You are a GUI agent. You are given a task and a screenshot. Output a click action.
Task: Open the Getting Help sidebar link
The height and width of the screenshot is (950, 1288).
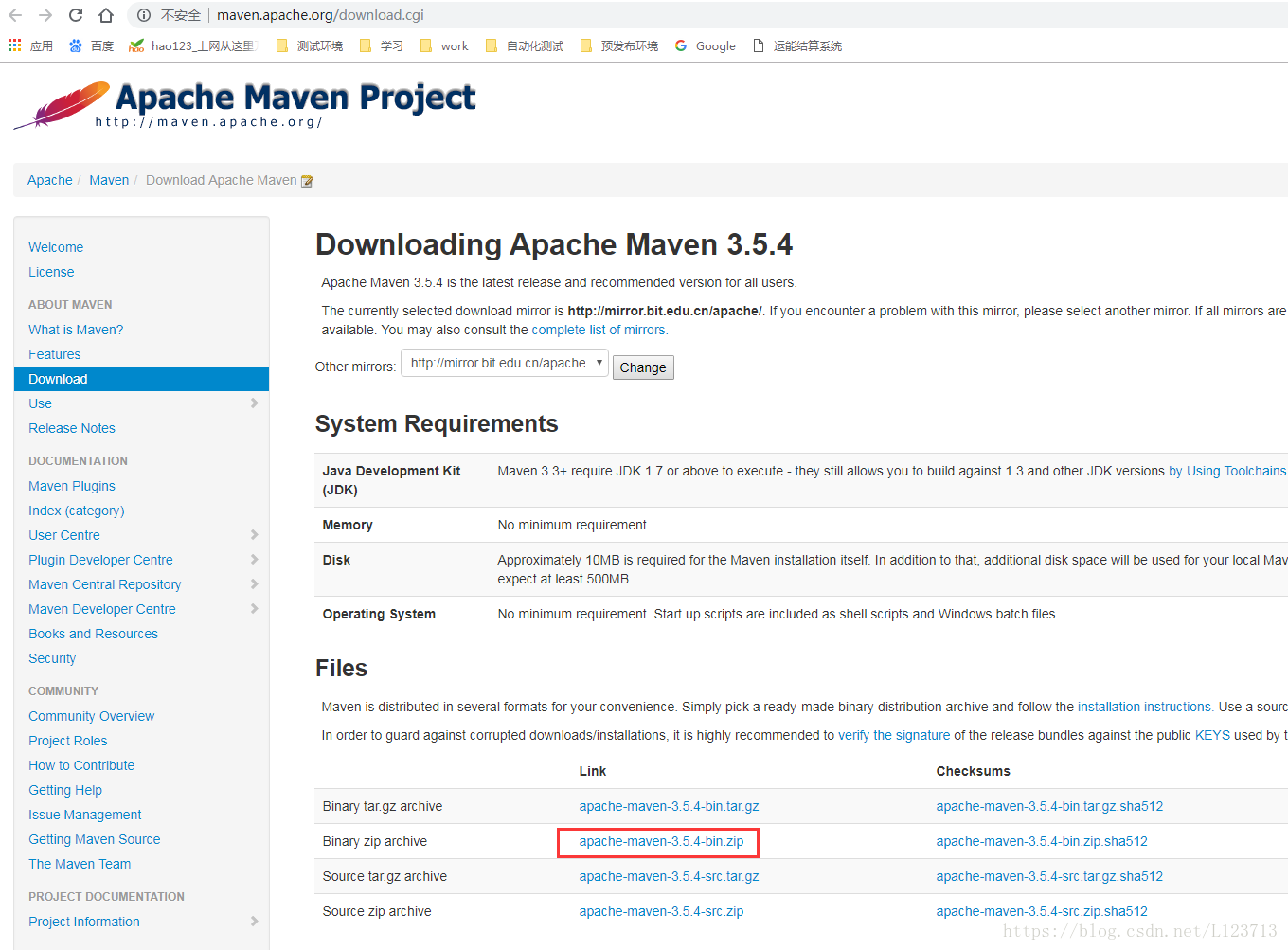point(65,790)
